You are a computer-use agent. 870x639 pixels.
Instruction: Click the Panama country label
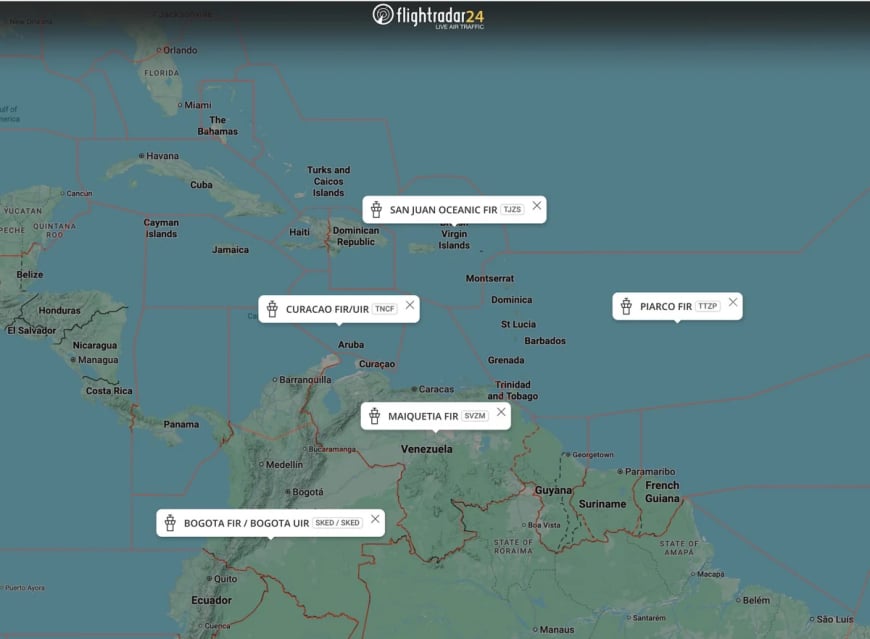(x=181, y=424)
